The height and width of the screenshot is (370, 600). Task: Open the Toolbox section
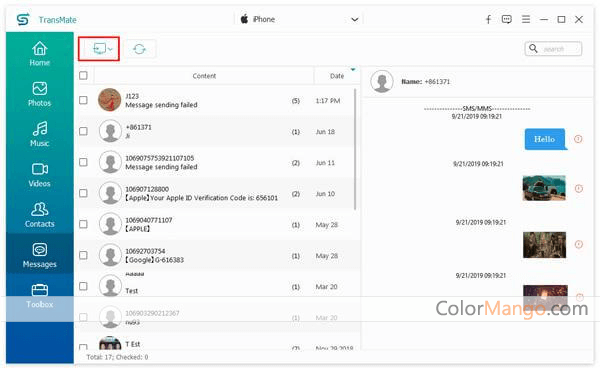click(40, 296)
